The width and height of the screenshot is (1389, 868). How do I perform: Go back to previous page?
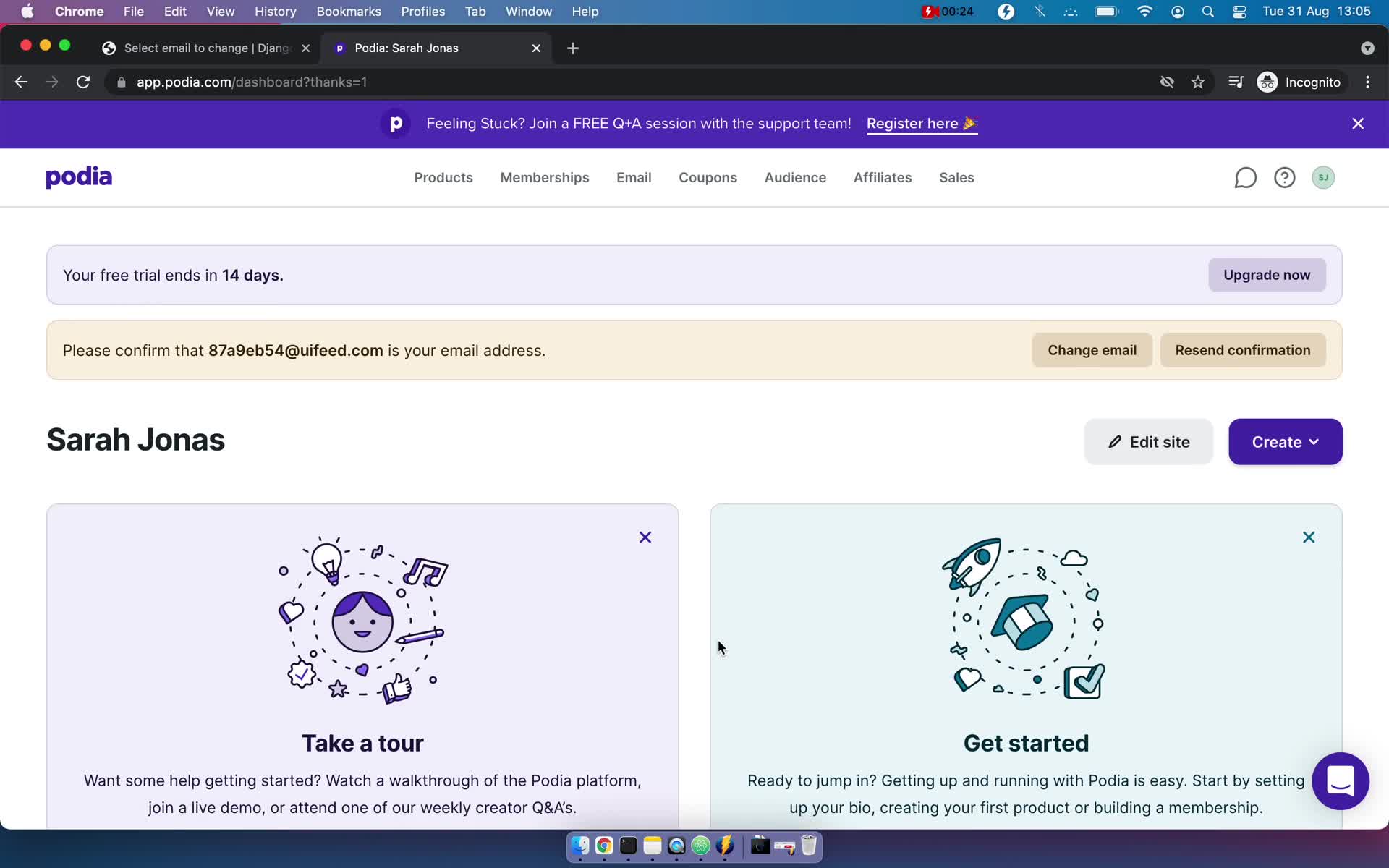21,82
